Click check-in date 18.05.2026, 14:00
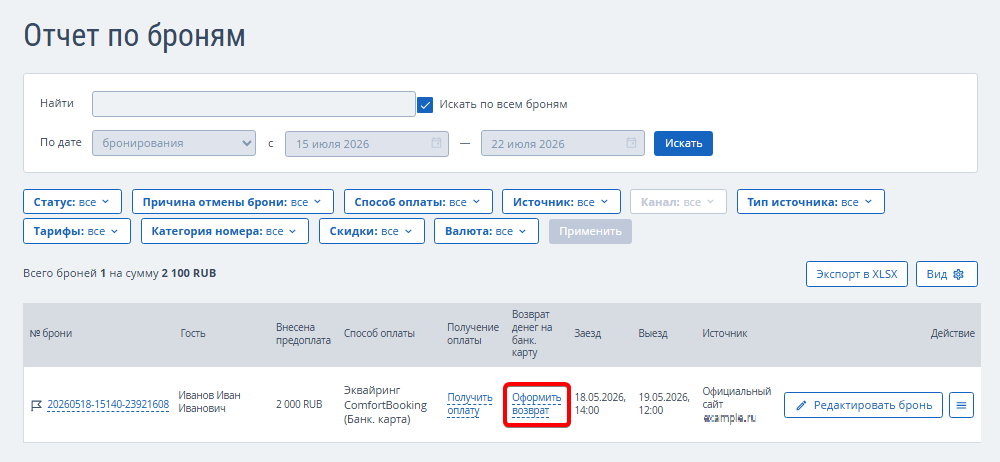This screenshot has width=1000, height=462. coord(600,404)
